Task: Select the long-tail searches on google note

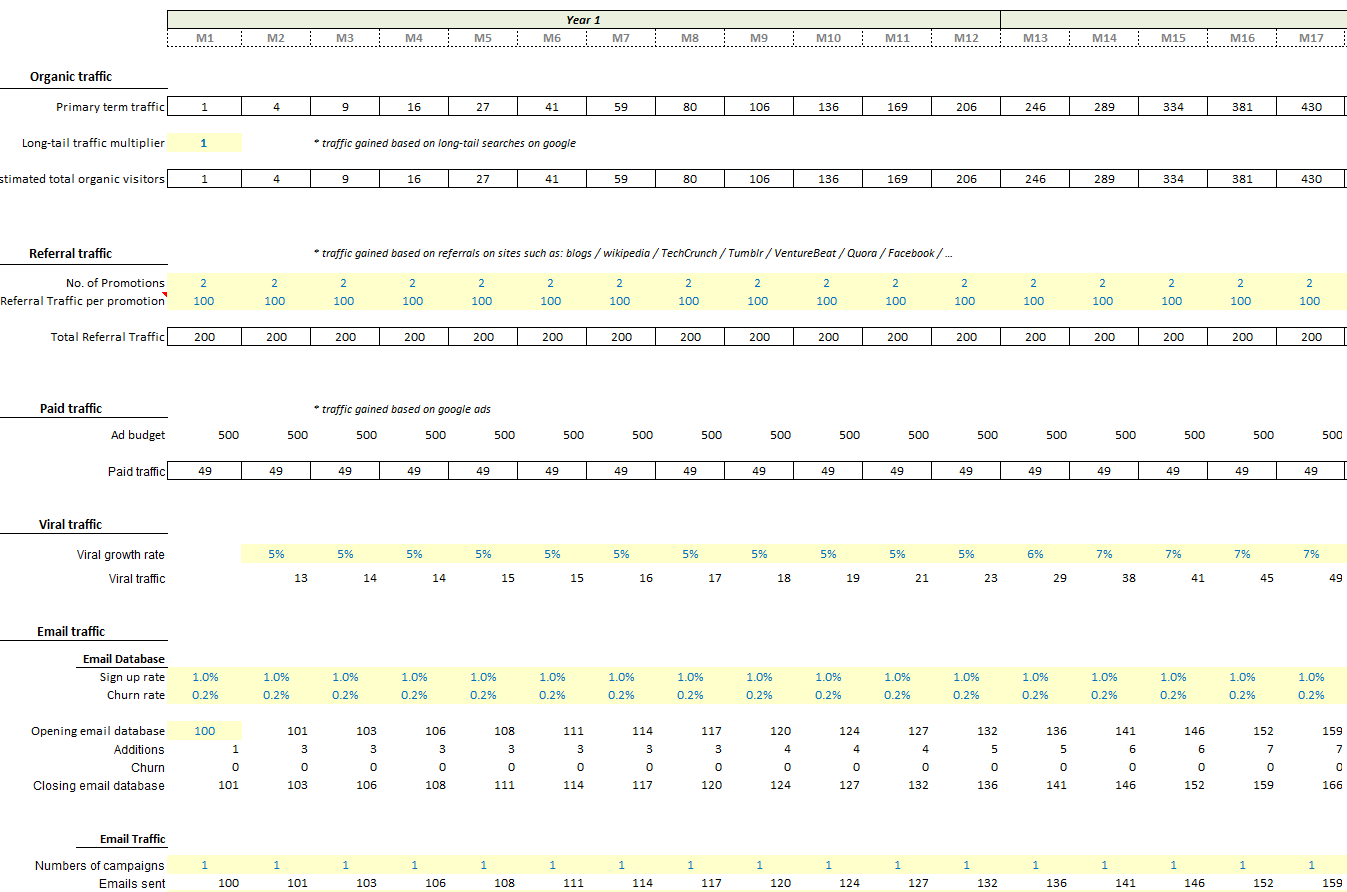Action: click(444, 143)
